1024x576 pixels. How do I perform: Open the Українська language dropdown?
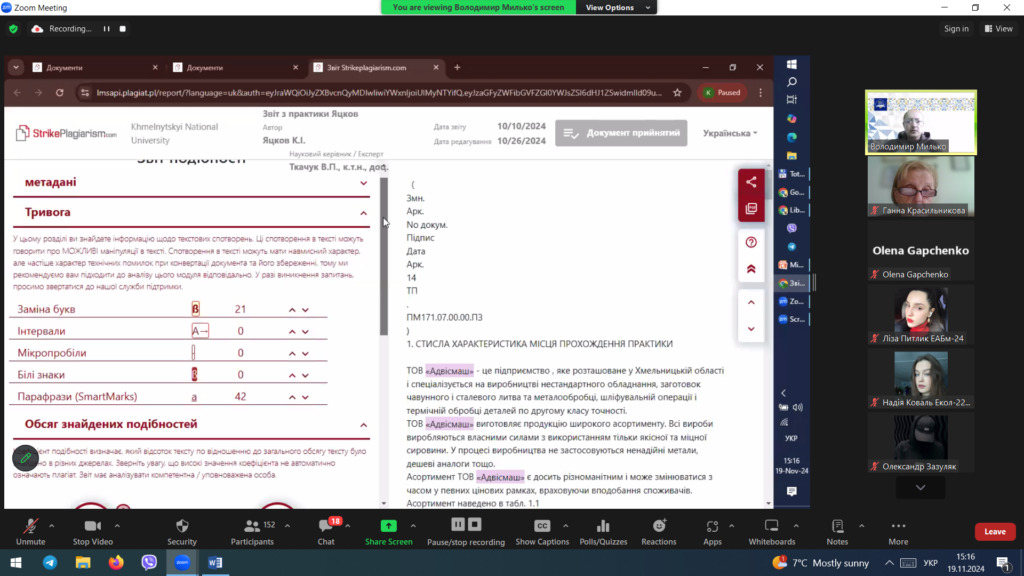729,133
